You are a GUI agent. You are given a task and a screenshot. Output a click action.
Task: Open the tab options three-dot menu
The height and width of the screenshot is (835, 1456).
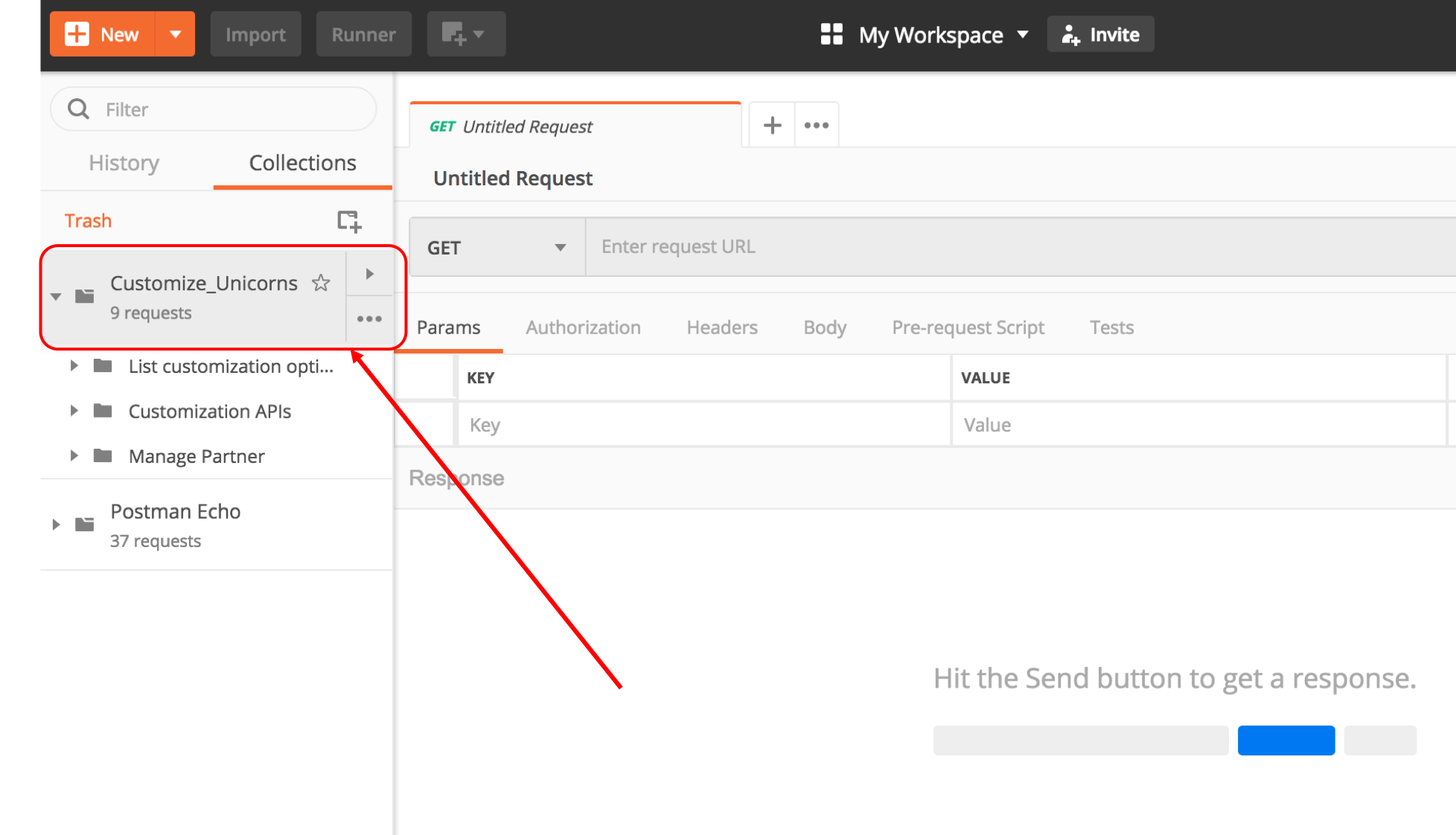(x=817, y=125)
